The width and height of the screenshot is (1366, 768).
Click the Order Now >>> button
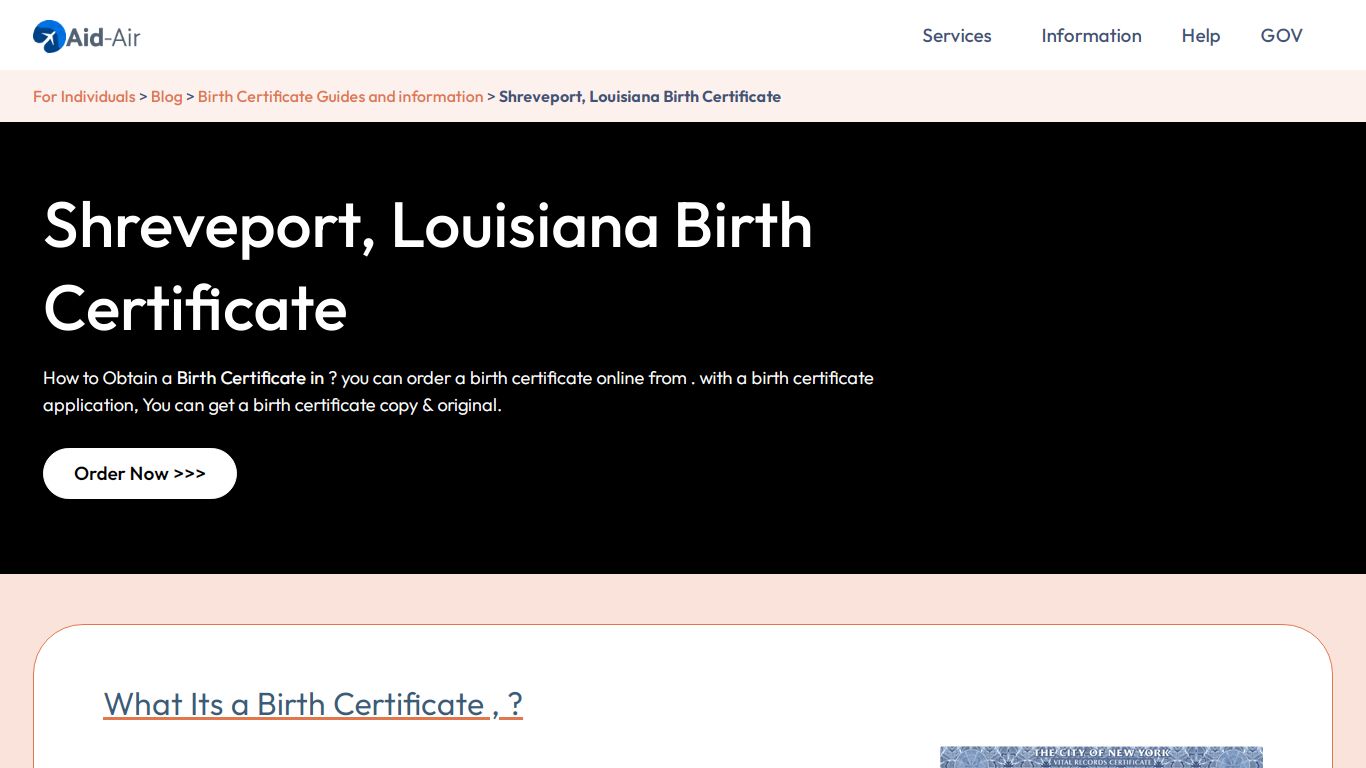(140, 473)
